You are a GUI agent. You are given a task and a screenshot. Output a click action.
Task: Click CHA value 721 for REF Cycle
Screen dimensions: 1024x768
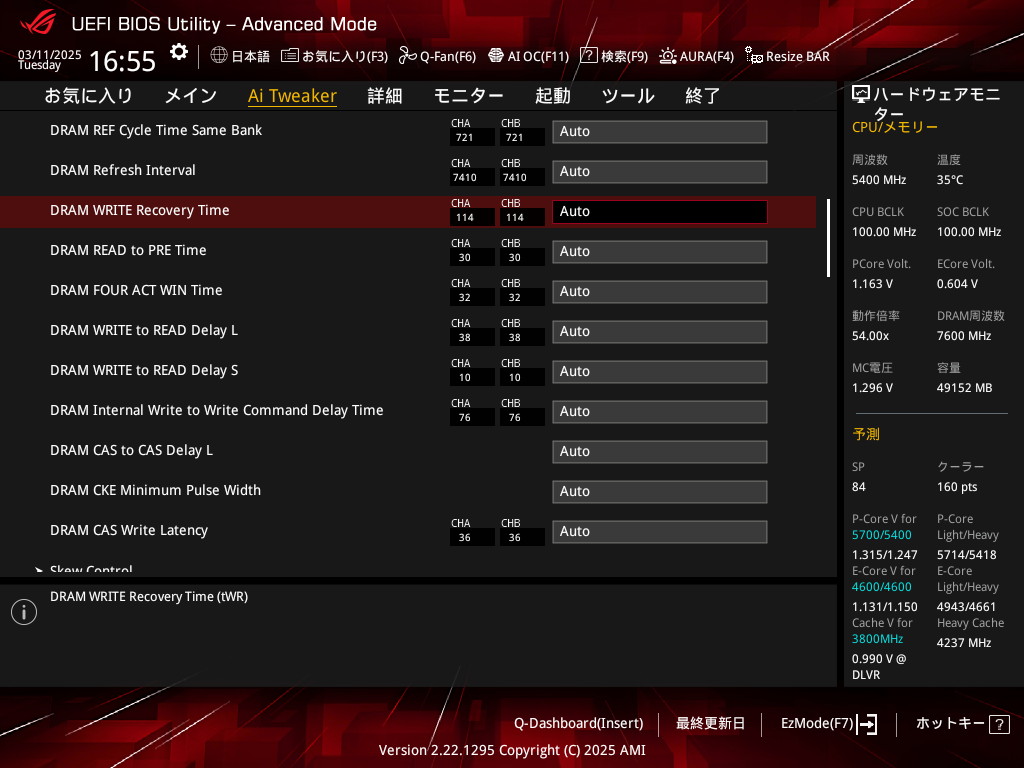coord(465,138)
